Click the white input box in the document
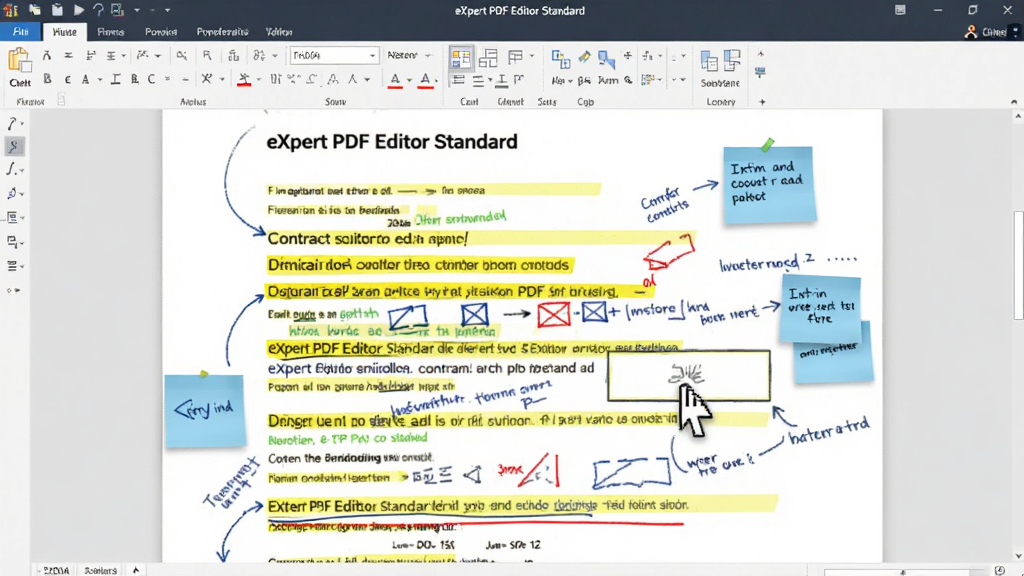The height and width of the screenshot is (576, 1024). point(688,376)
